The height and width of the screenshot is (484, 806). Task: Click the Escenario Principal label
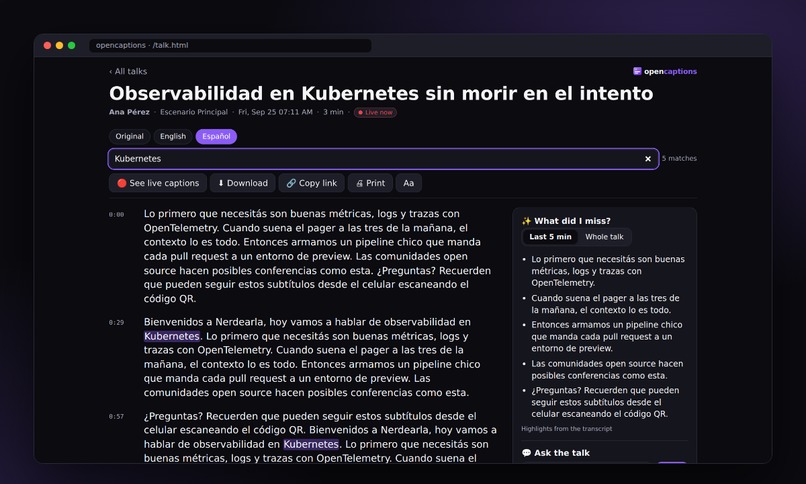click(x=194, y=112)
